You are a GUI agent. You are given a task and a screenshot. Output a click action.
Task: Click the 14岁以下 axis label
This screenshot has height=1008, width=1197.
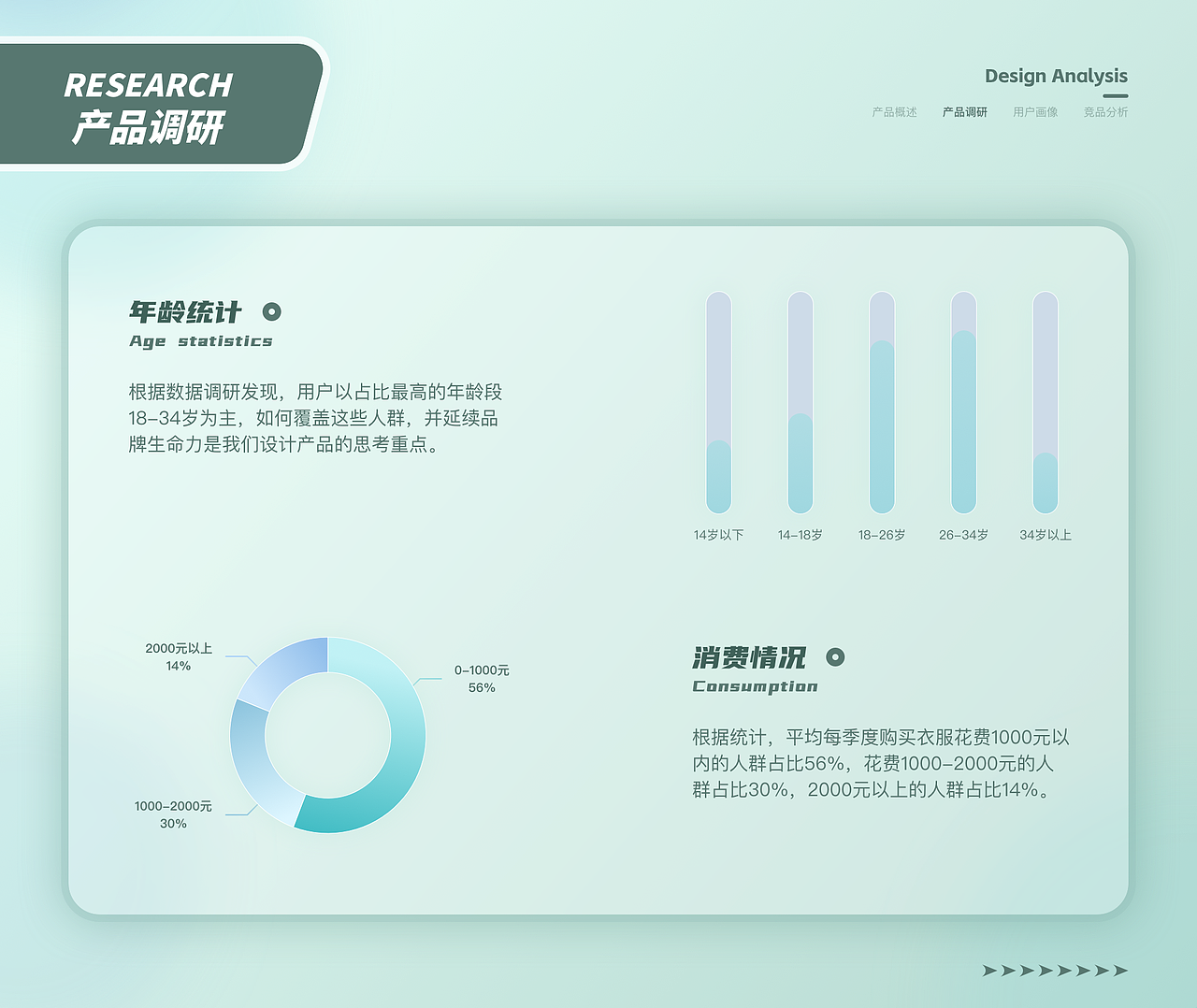(x=718, y=535)
